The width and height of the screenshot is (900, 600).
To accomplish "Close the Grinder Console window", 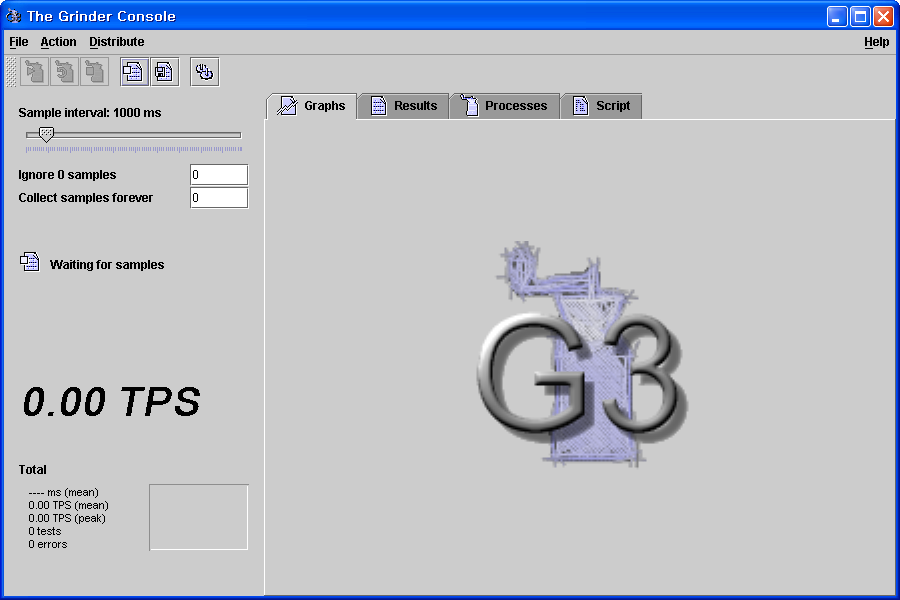I will tap(883, 16).
